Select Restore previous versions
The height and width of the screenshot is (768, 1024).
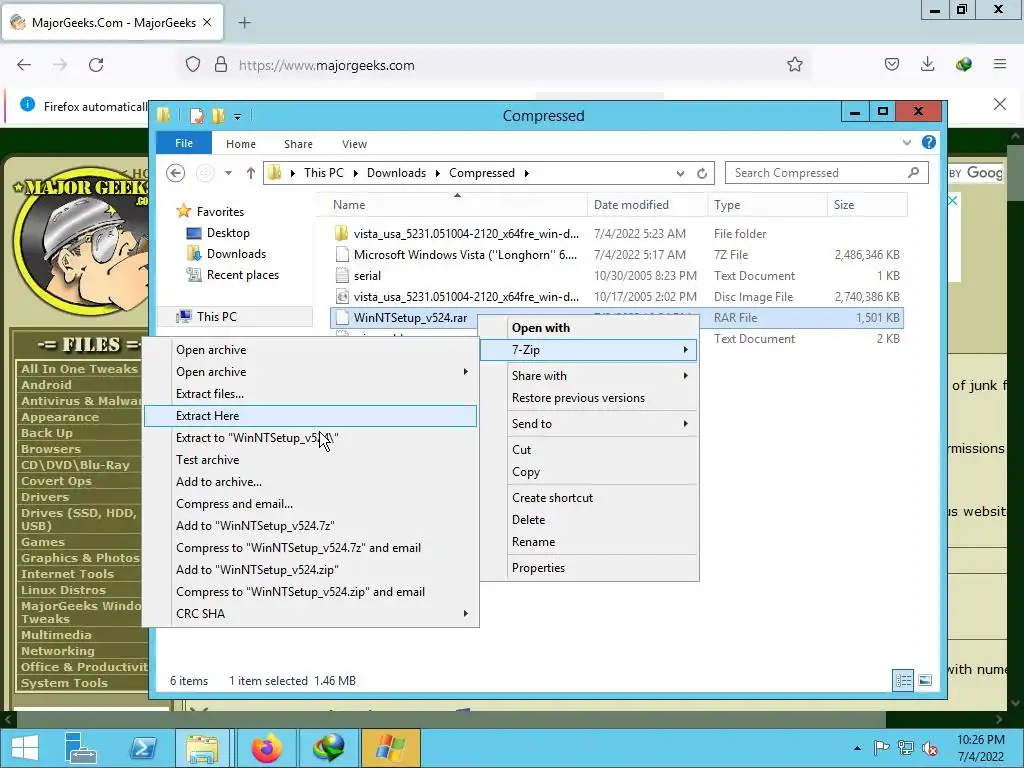pos(588,398)
